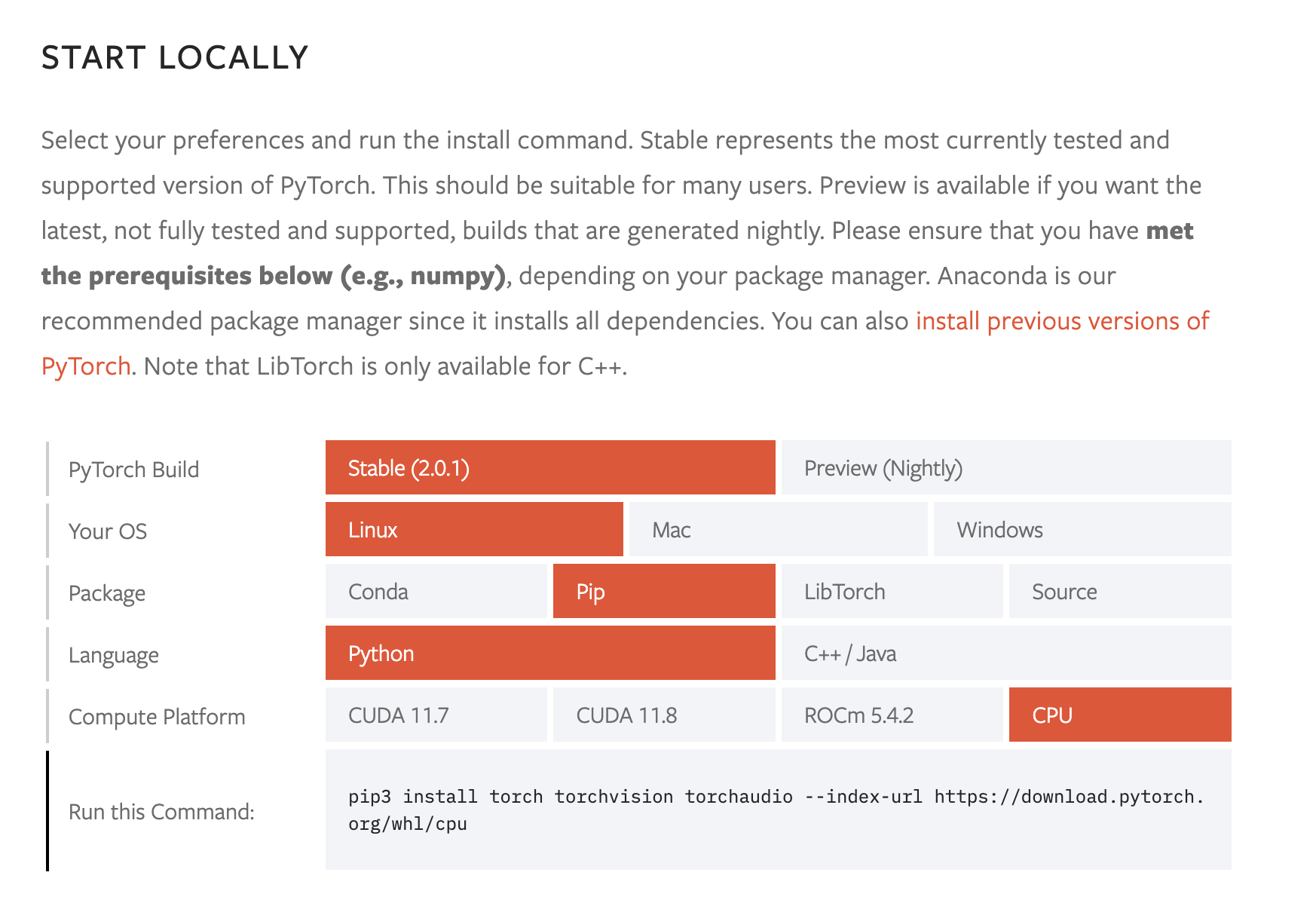Click the Compute Platform row label
This screenshot has height=906, width=1316.
point(157,716)
